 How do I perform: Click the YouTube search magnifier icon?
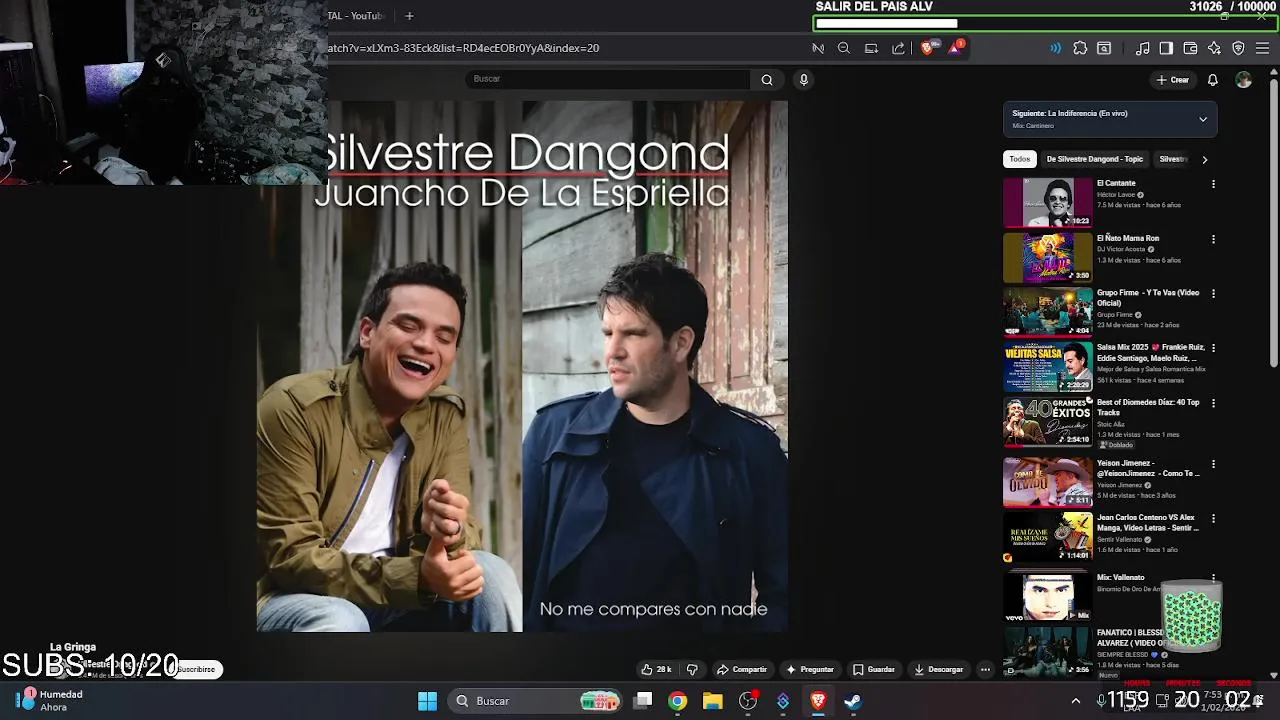coord(767,80)
